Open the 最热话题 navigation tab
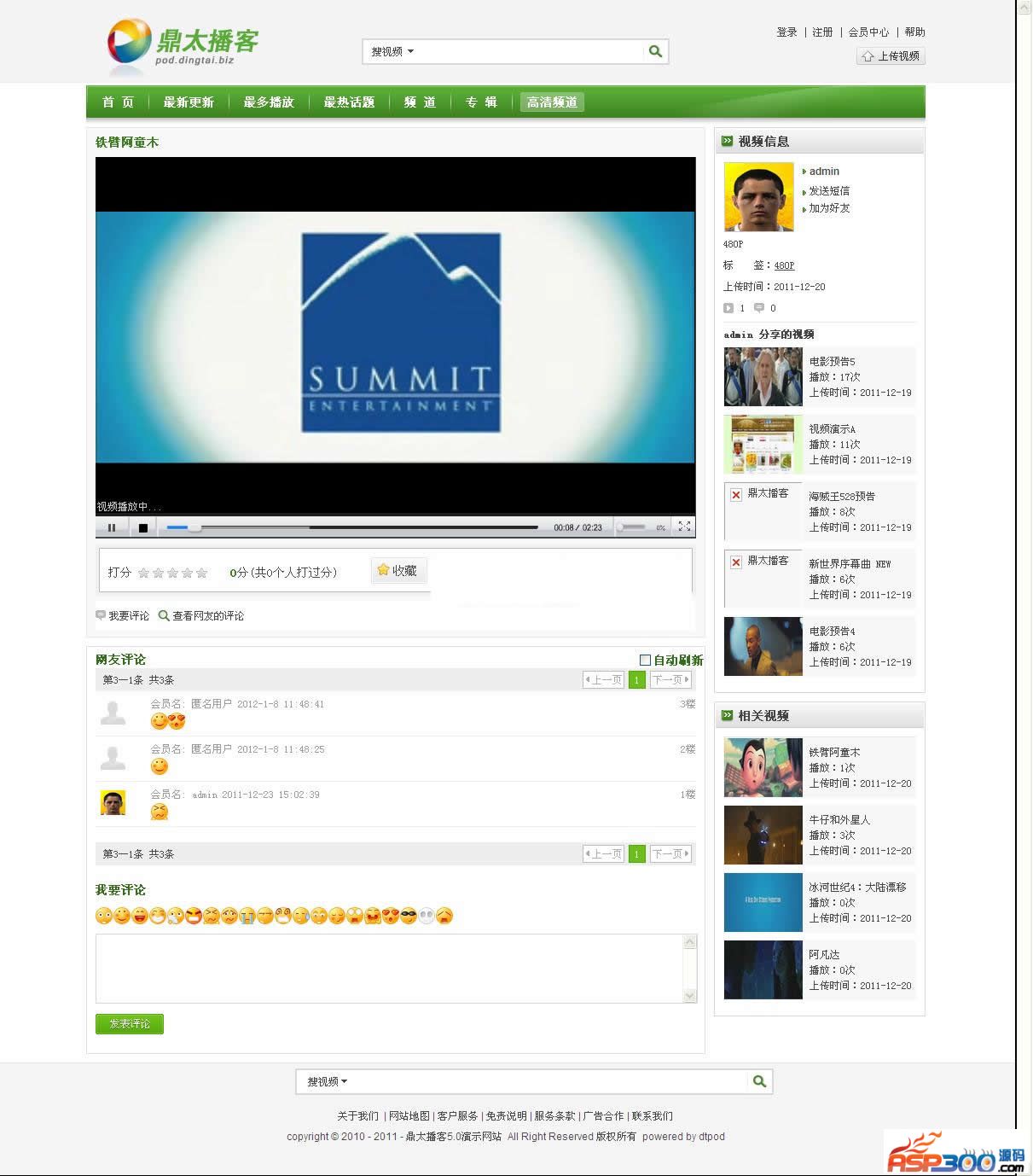This screenshot has height=1176, width=1033. click(349, 102)
